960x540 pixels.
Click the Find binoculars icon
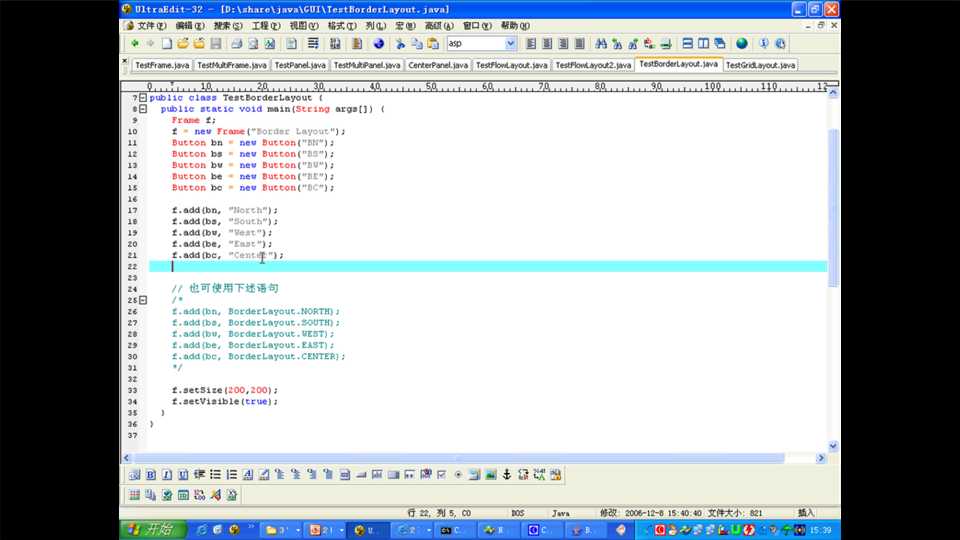[x=601, y=43]
